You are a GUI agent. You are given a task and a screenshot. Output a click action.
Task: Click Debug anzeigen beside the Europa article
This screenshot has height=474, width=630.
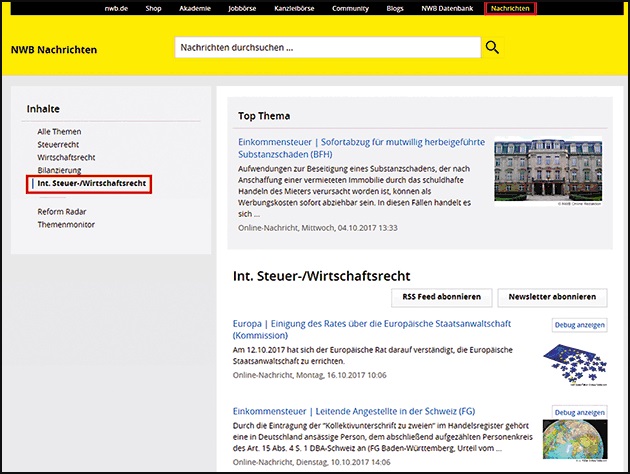(x=579, y=326)
